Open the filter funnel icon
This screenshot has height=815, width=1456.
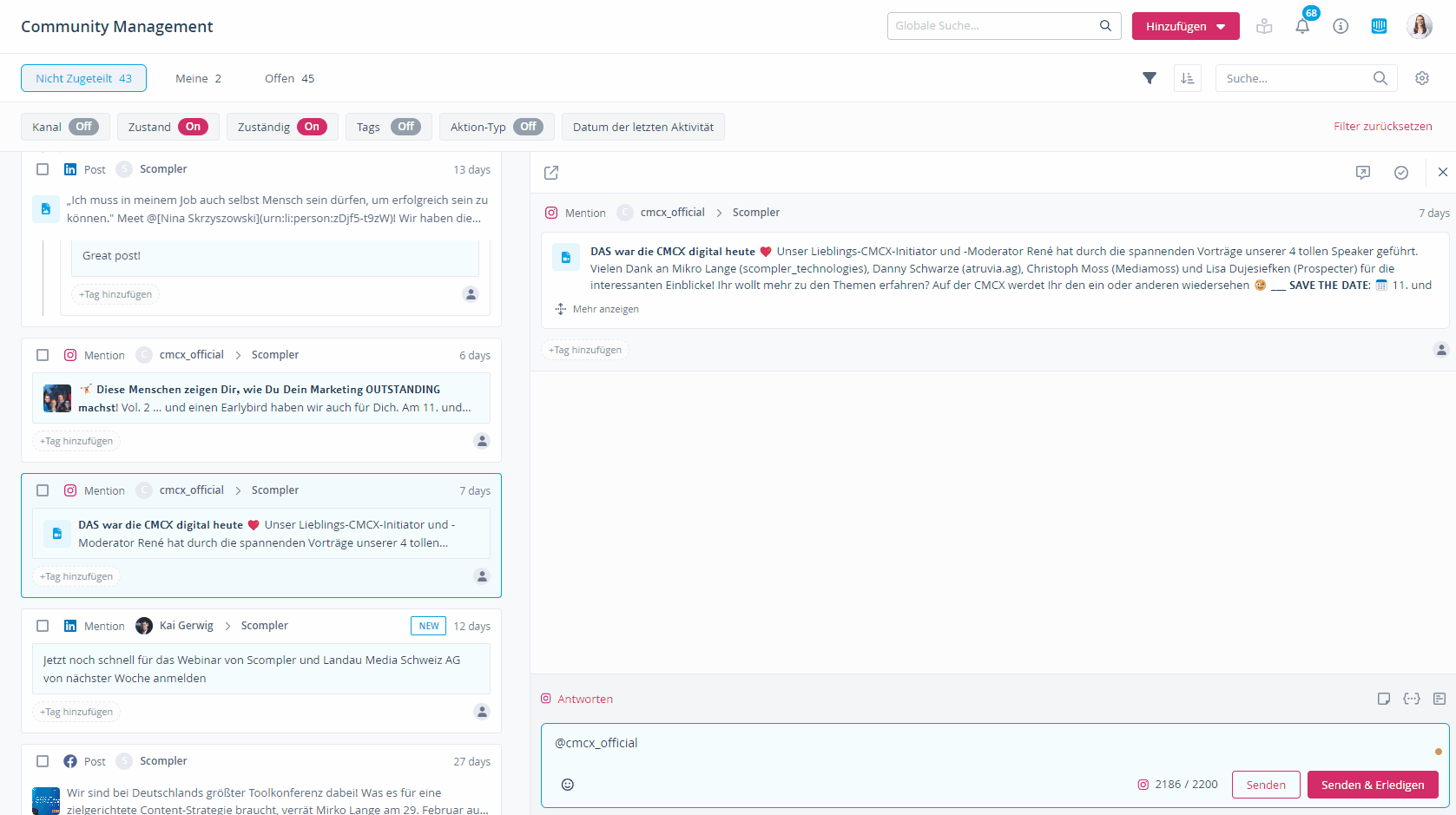[x=1150, y=78]
